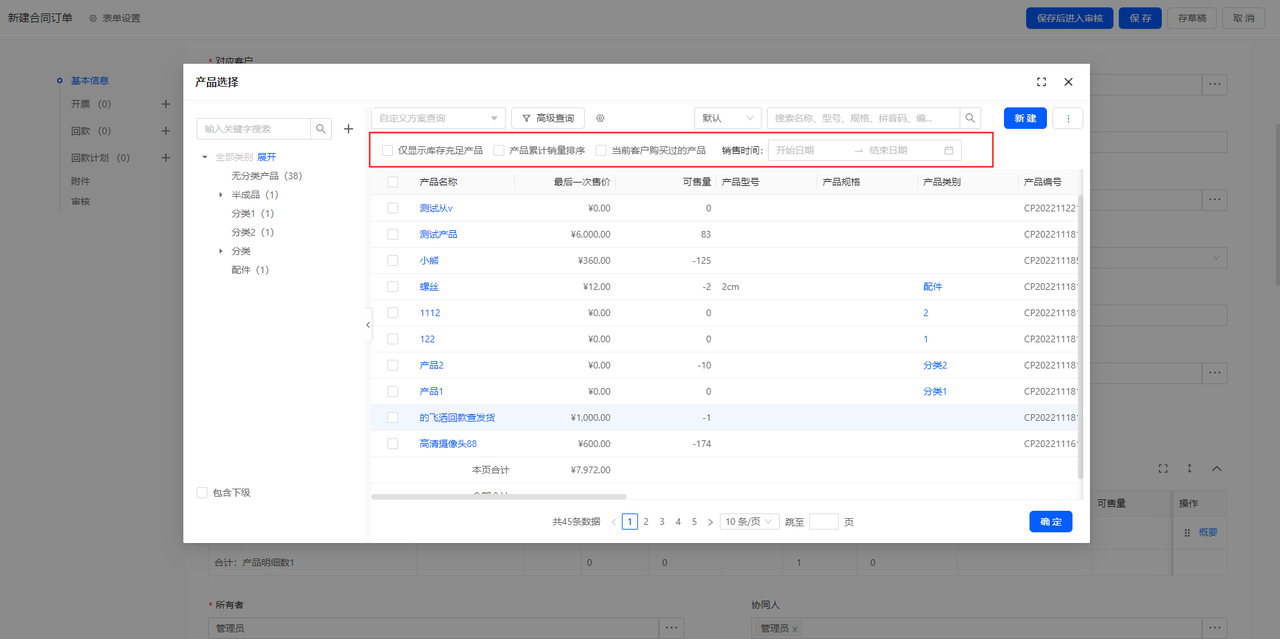The image size is (1280, 639).
Task: Click plus icon next to 回款 (0)
Action: (x=166, y=131)
